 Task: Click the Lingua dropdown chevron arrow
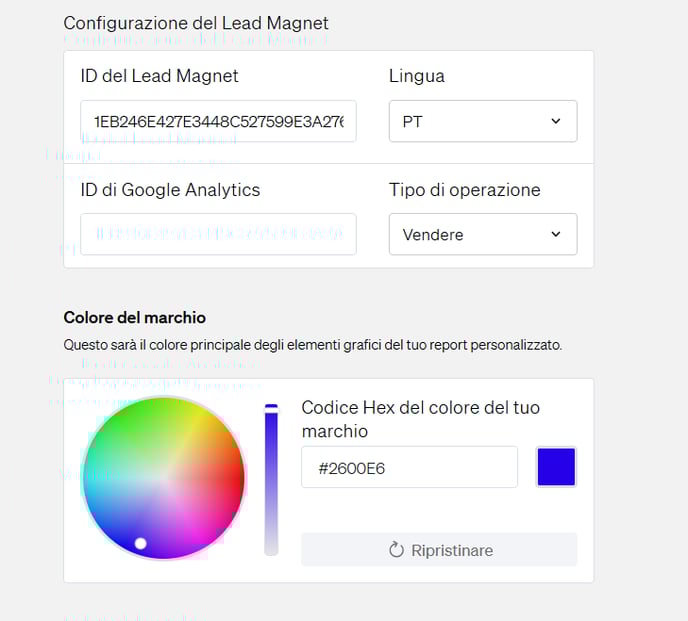tap(556, 121)
